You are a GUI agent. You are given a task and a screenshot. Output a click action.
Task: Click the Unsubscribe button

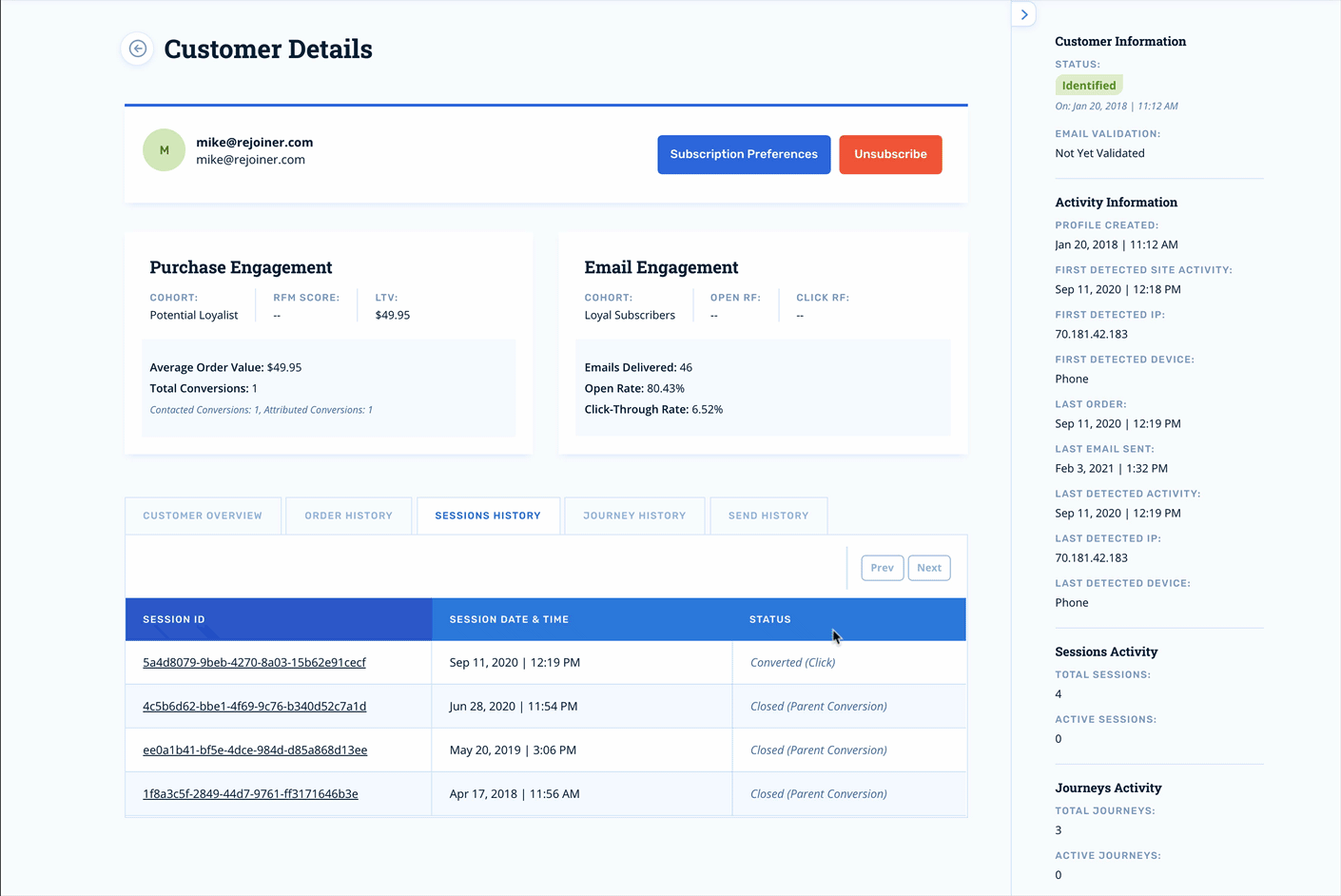pos(890,154)
